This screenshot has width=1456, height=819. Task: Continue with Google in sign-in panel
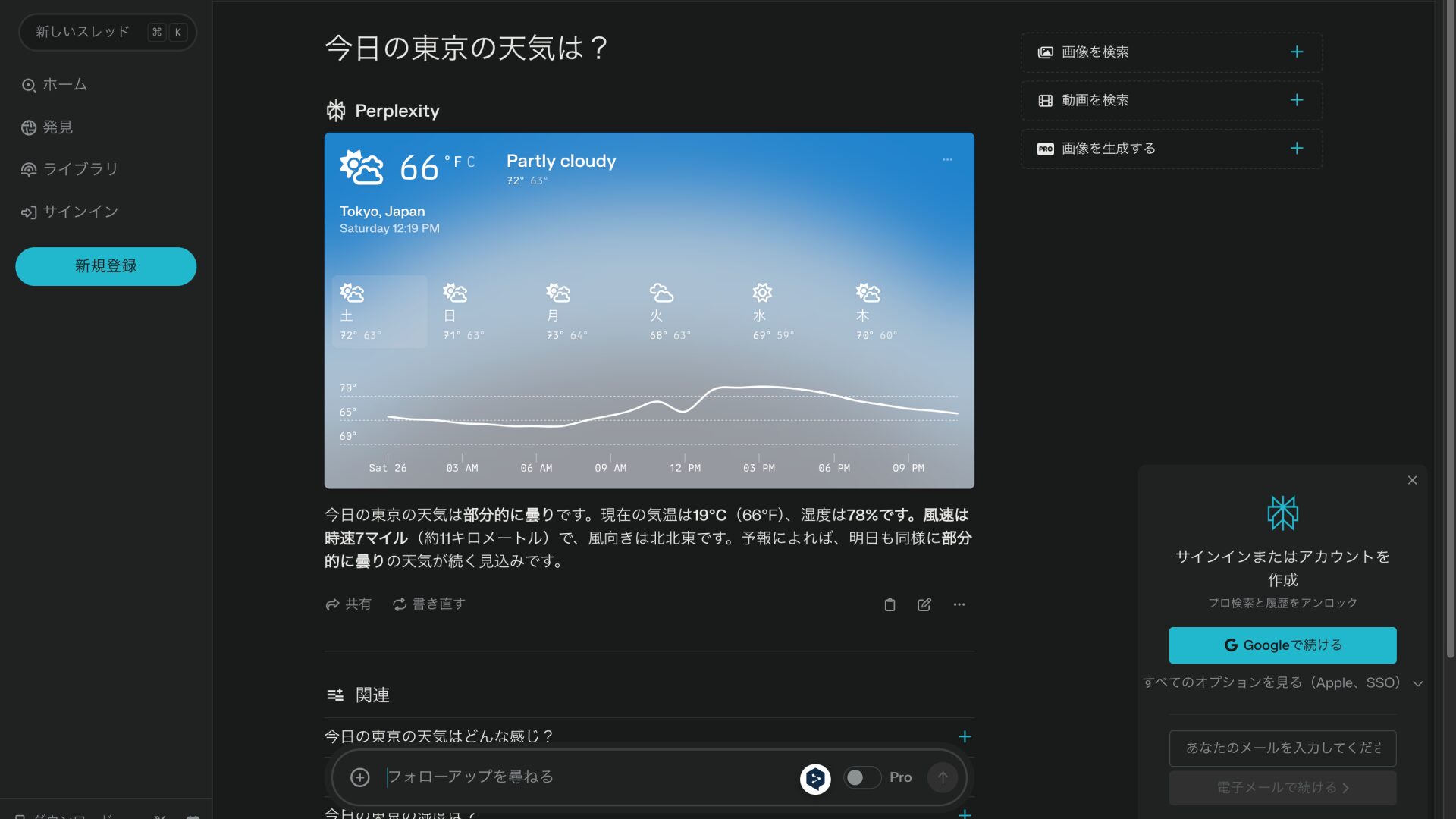(x=1282, y=645)
